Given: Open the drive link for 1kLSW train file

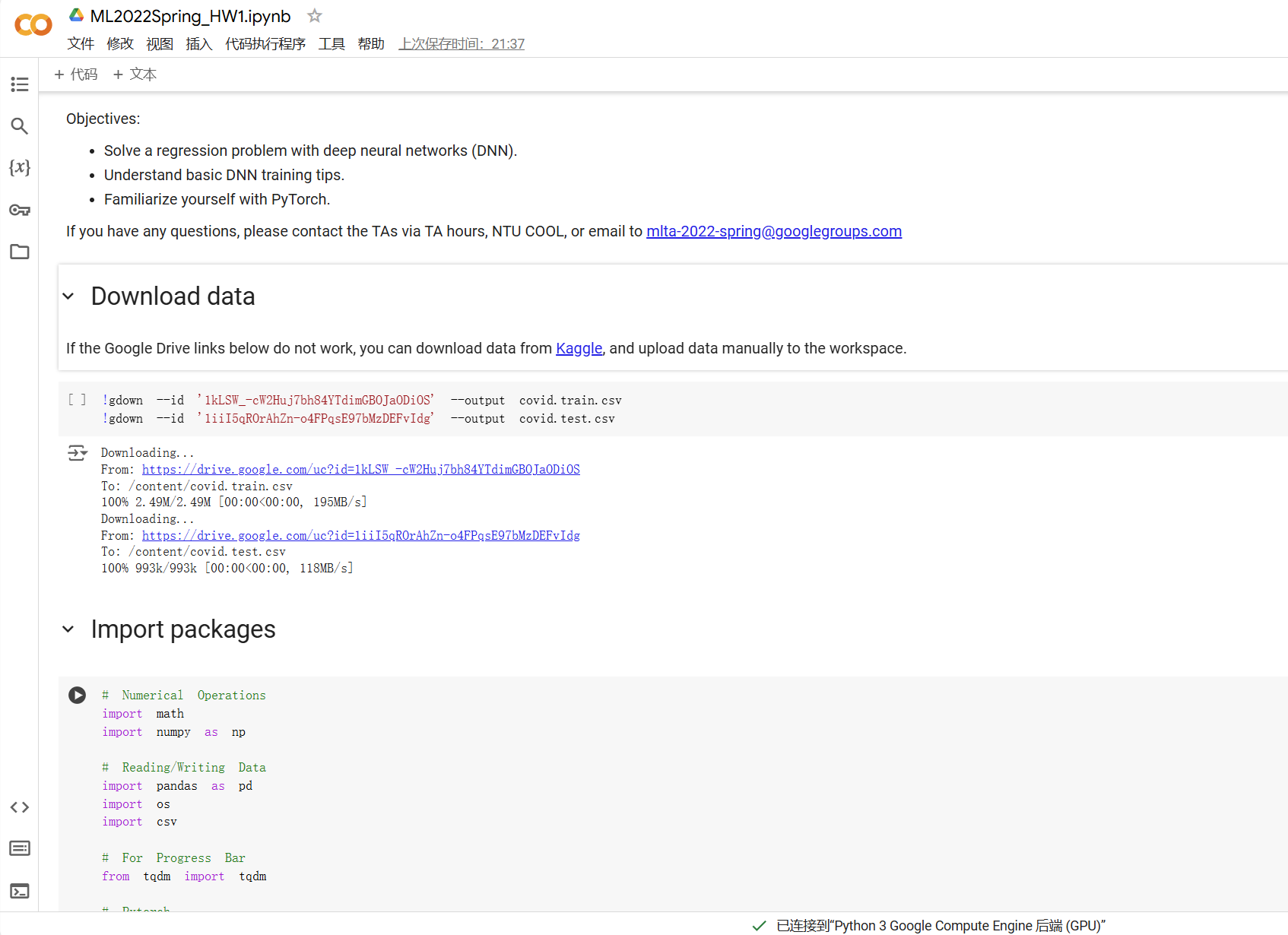Looking at the screenshot, I should click(361, 470).
